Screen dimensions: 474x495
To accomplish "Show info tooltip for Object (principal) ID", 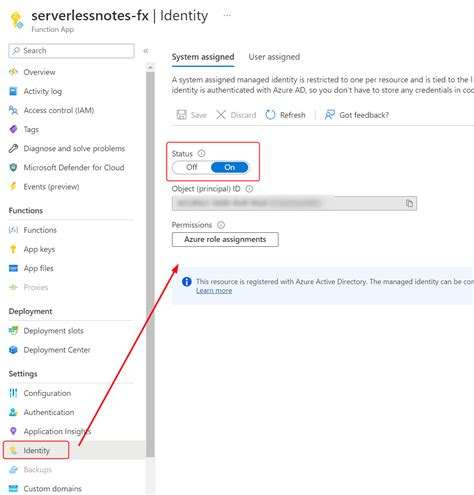I will click(x=249, y=189).
